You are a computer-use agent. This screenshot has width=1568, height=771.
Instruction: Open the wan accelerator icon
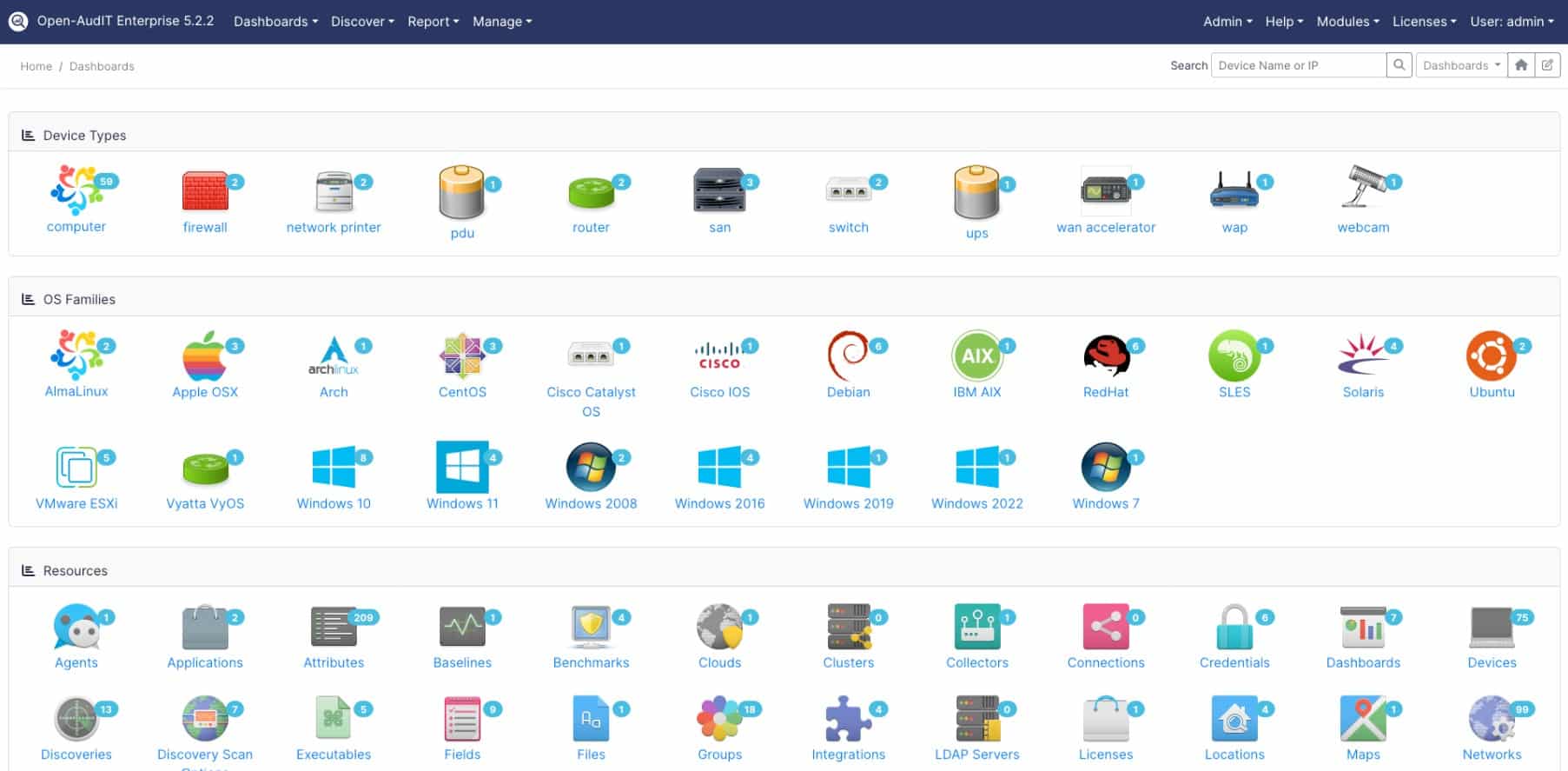(x=1106, y=189)
